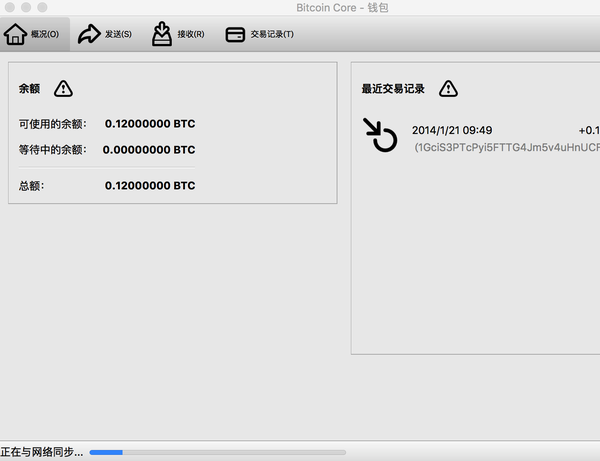The width and height of the screenshot is (600, 461).
Task: Open the Overview tab house icon
Action: click(x=15, y=34)
